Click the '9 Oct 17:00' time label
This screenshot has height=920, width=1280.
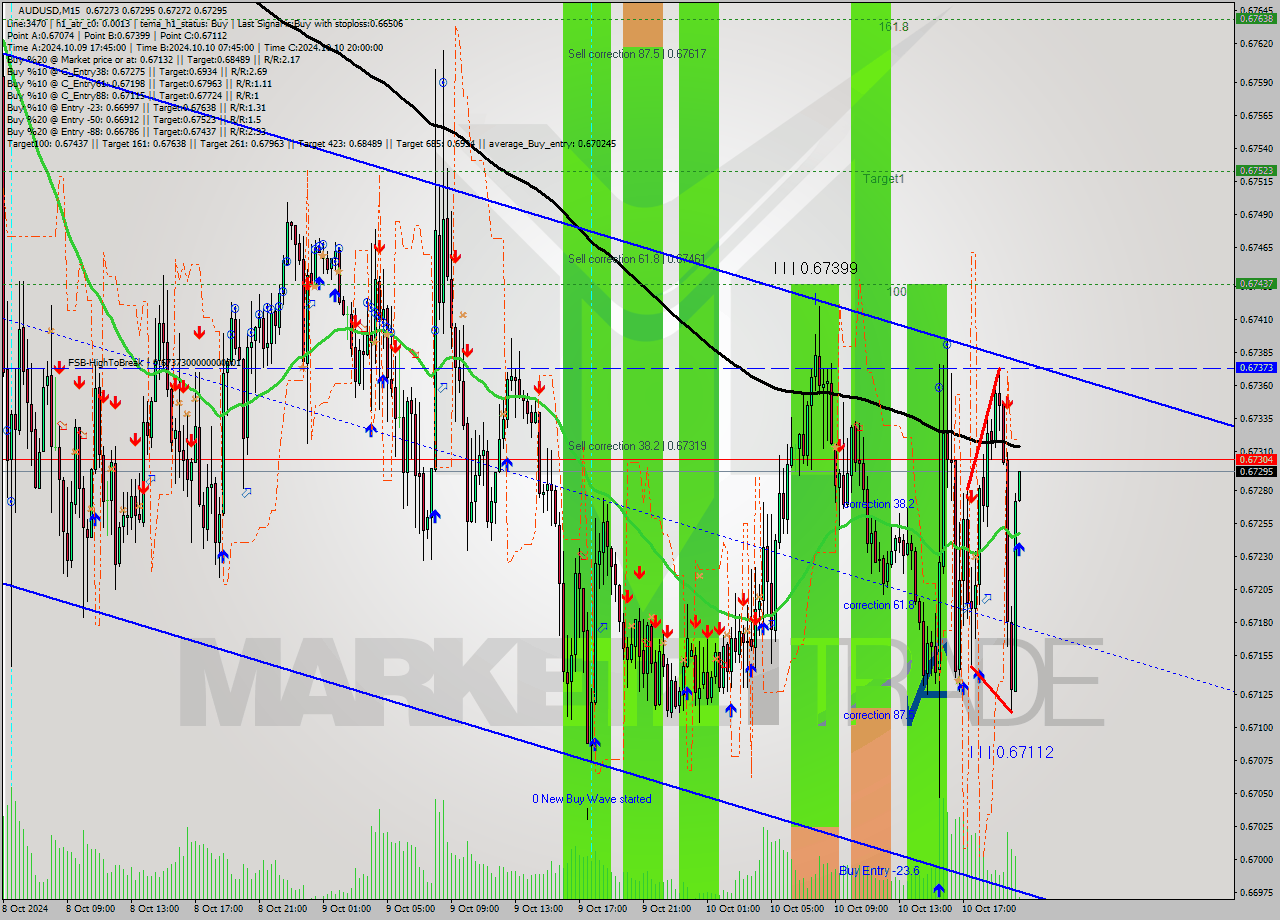603,909
